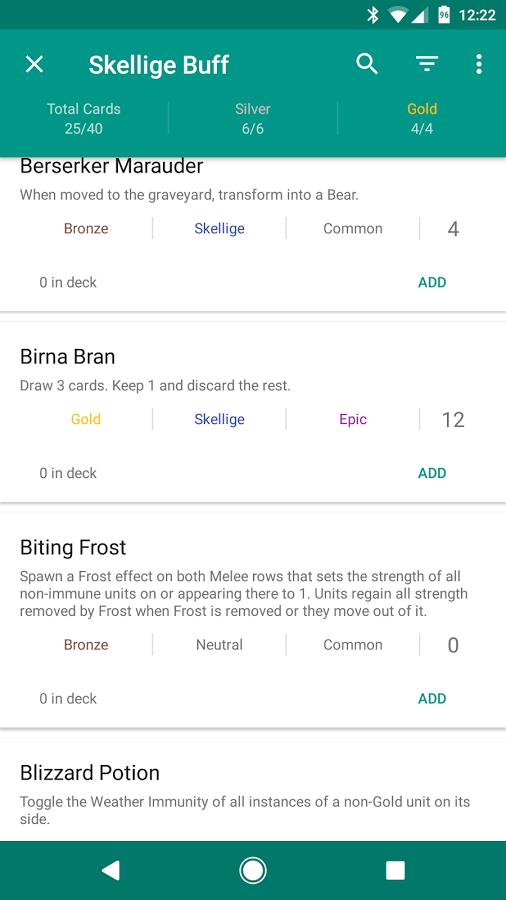Select the Silver 6/6 counter

pos(252,118)
